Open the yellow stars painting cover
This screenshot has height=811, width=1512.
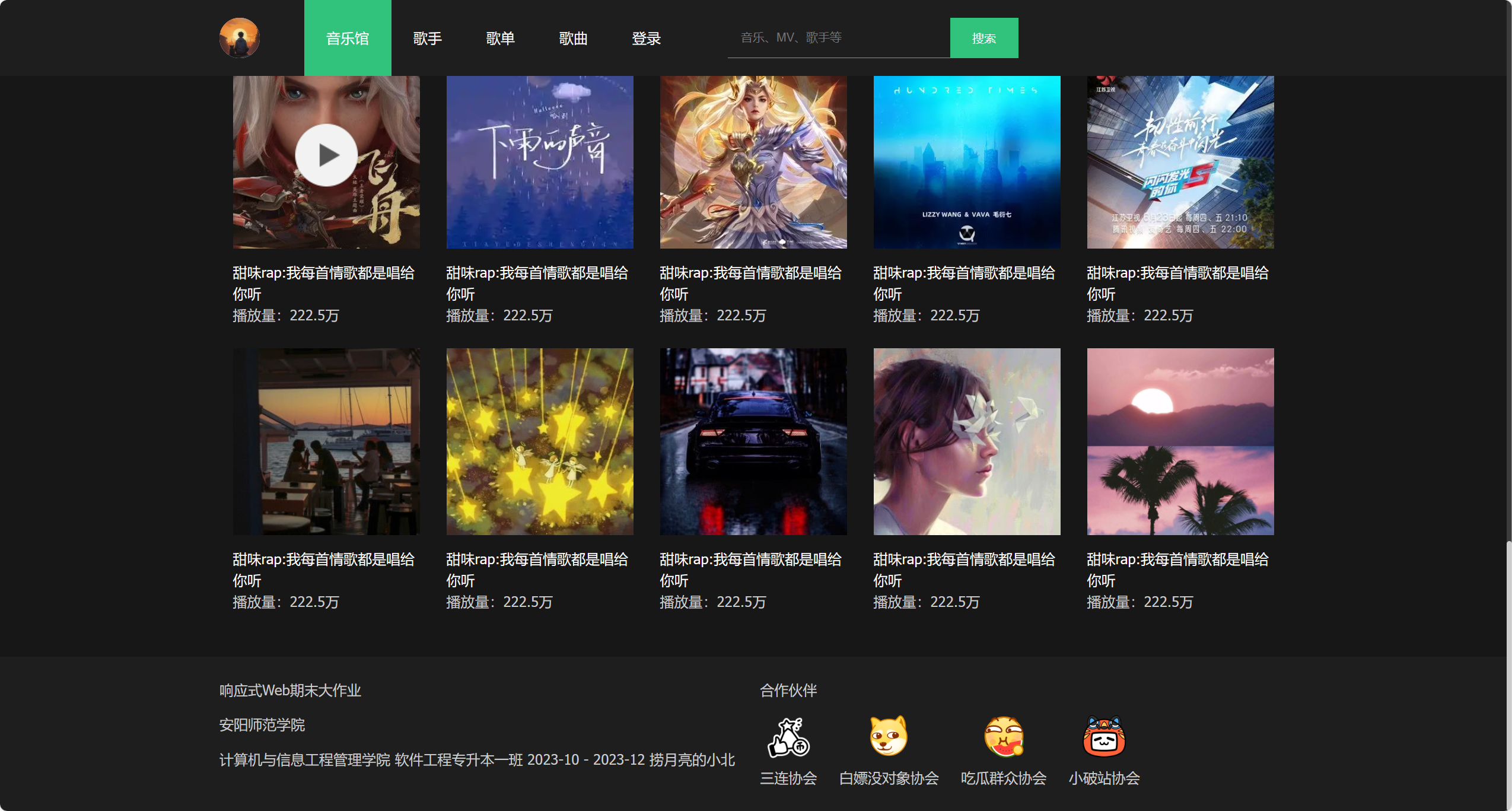point(539,441)
